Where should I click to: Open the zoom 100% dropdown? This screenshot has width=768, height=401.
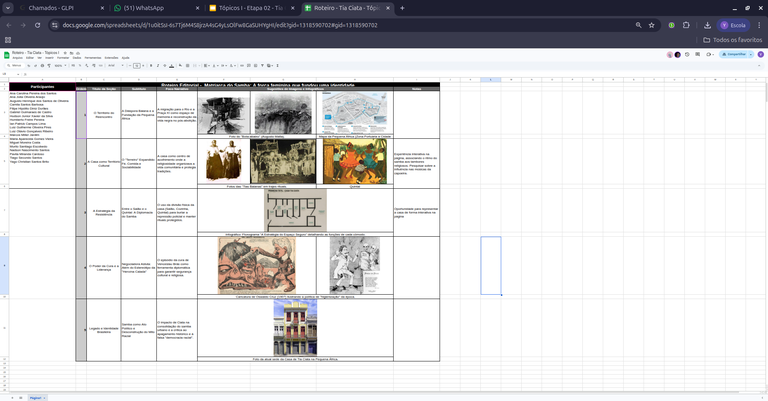point(60,66)
